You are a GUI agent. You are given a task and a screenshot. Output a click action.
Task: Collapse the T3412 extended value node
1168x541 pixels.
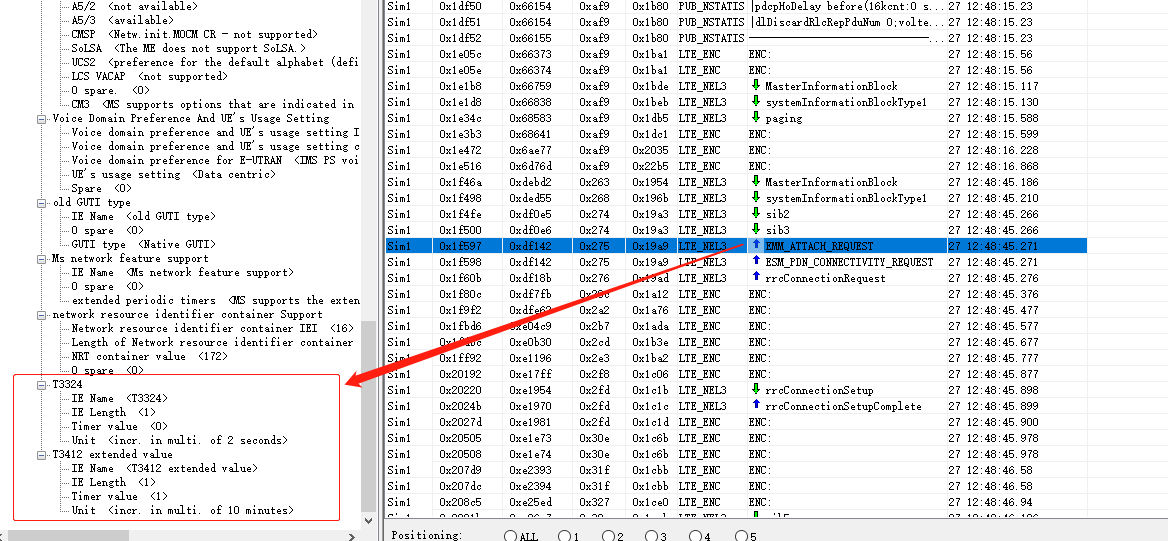pyautogui.click(x=42, y=454)
